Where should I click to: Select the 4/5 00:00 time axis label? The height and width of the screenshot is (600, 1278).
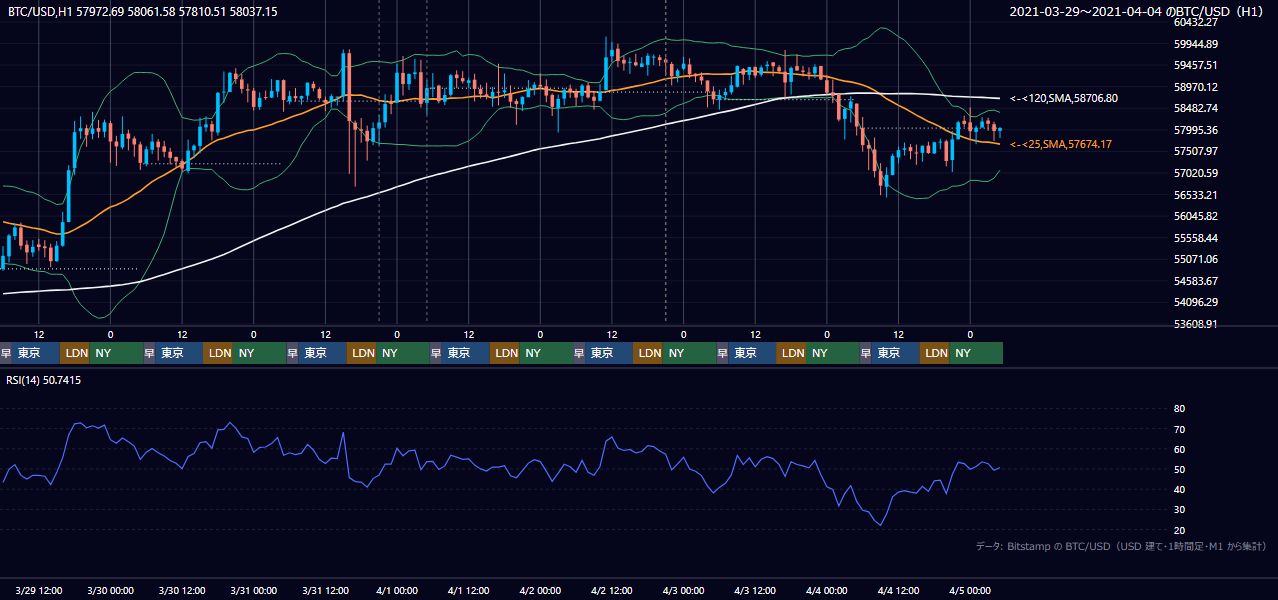[x=970, y=590]
